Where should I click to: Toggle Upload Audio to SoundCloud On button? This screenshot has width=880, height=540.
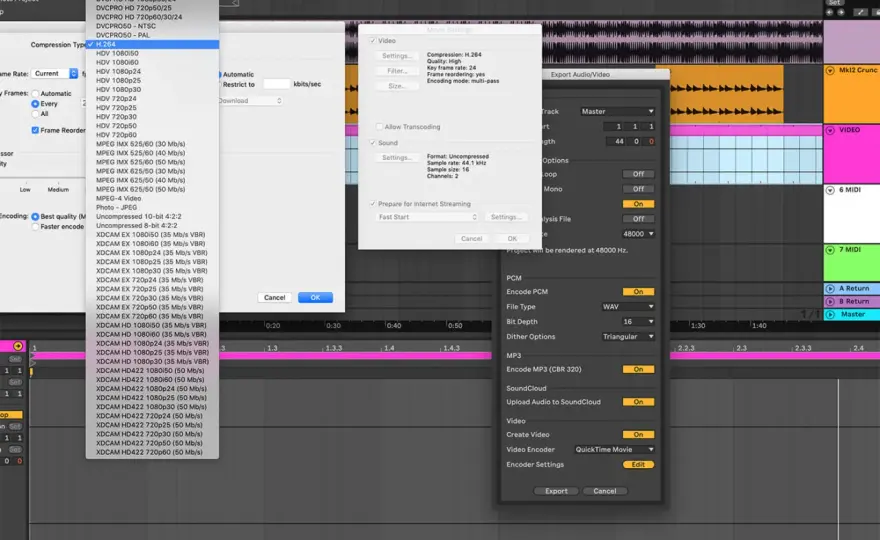(x=638, y=402)
